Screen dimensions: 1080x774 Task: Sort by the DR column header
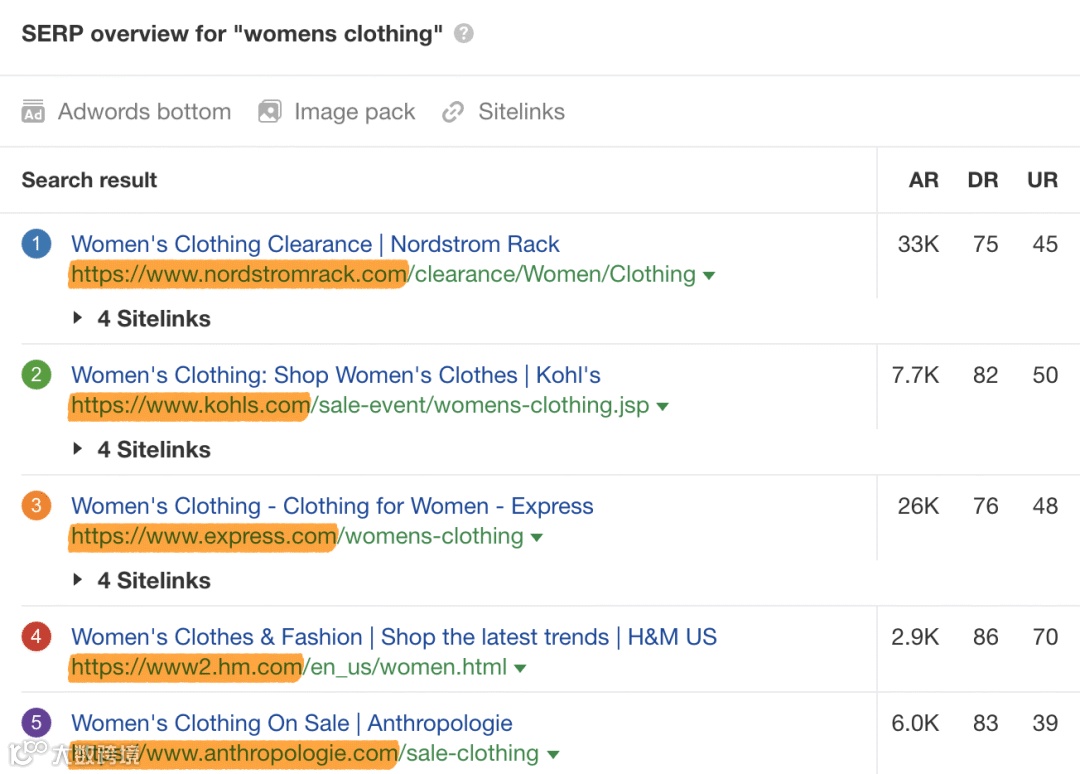(x=983, y=180)
